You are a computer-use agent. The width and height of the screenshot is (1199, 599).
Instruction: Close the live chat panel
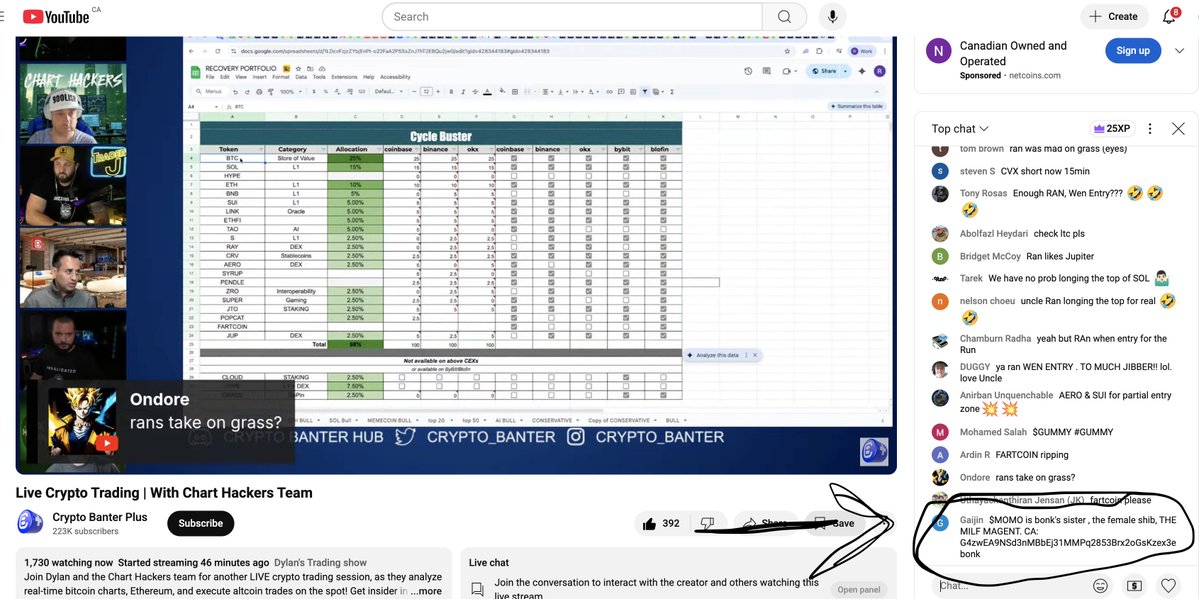(x=1178, y=129)
